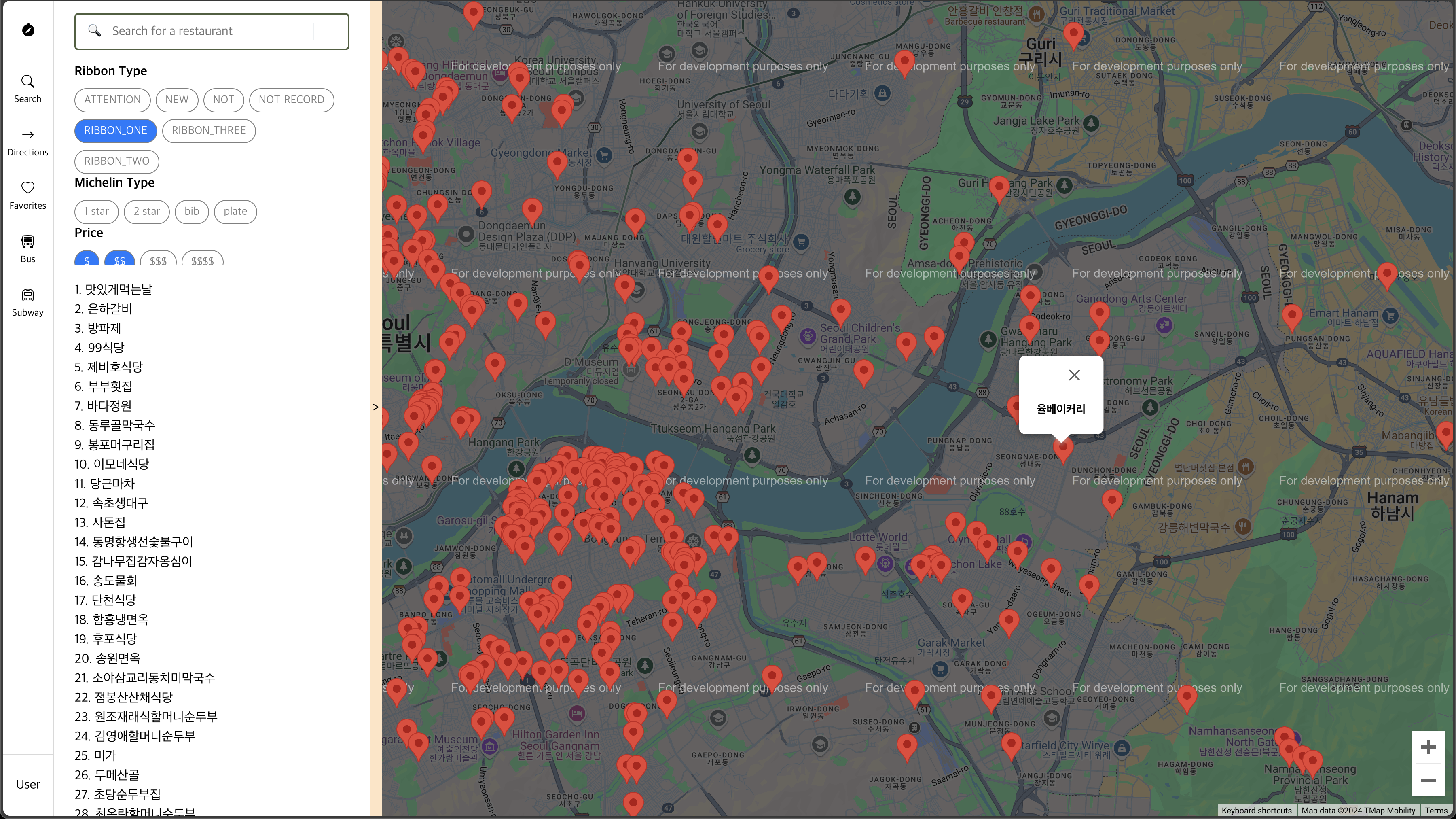This screenshot has width=1456, height=819.
Task: Deselect the RIBBON_ONE filter
Action: coord(116,131)
